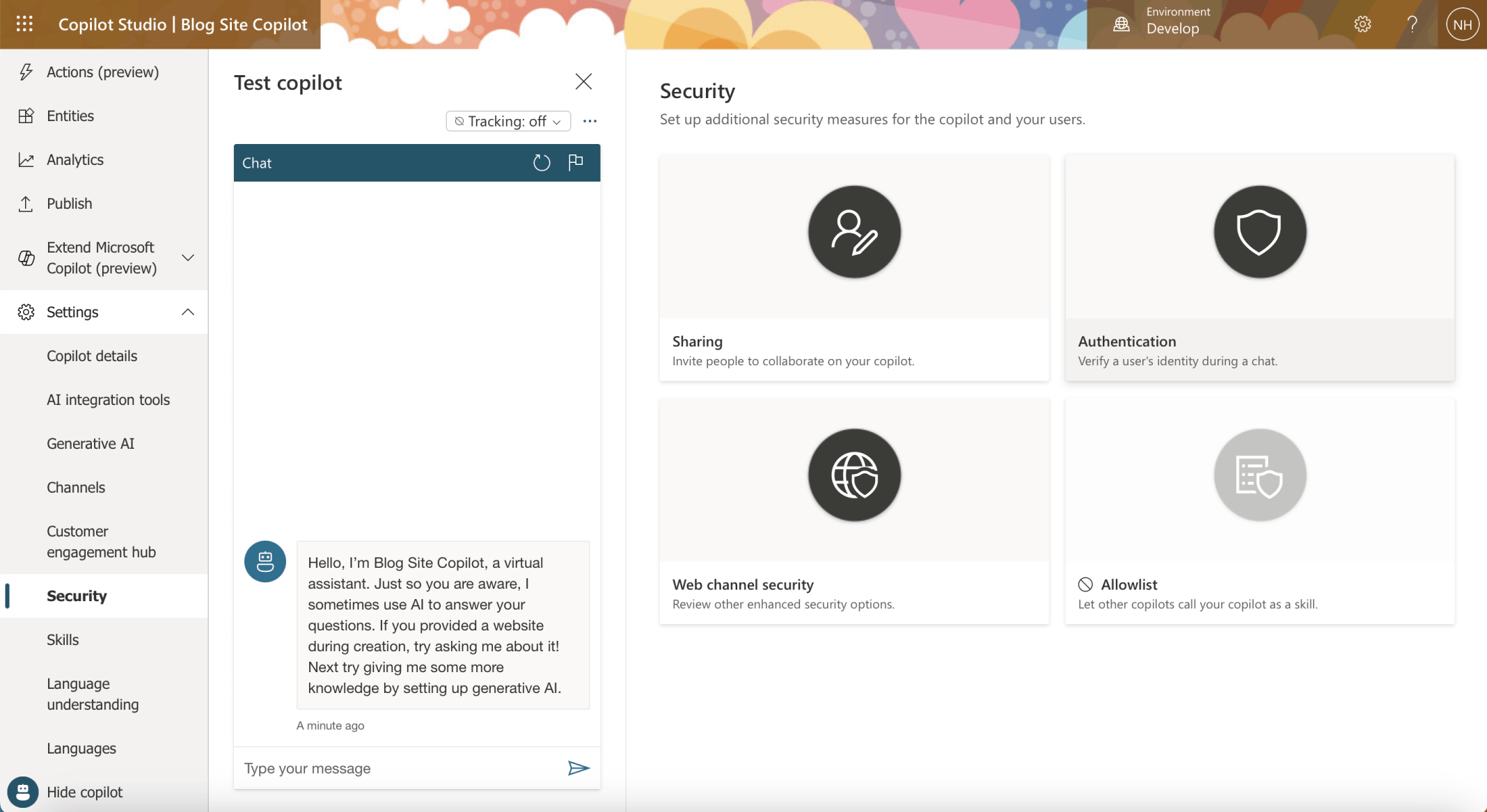Open the app launcher waffle icon

[24, 24]
